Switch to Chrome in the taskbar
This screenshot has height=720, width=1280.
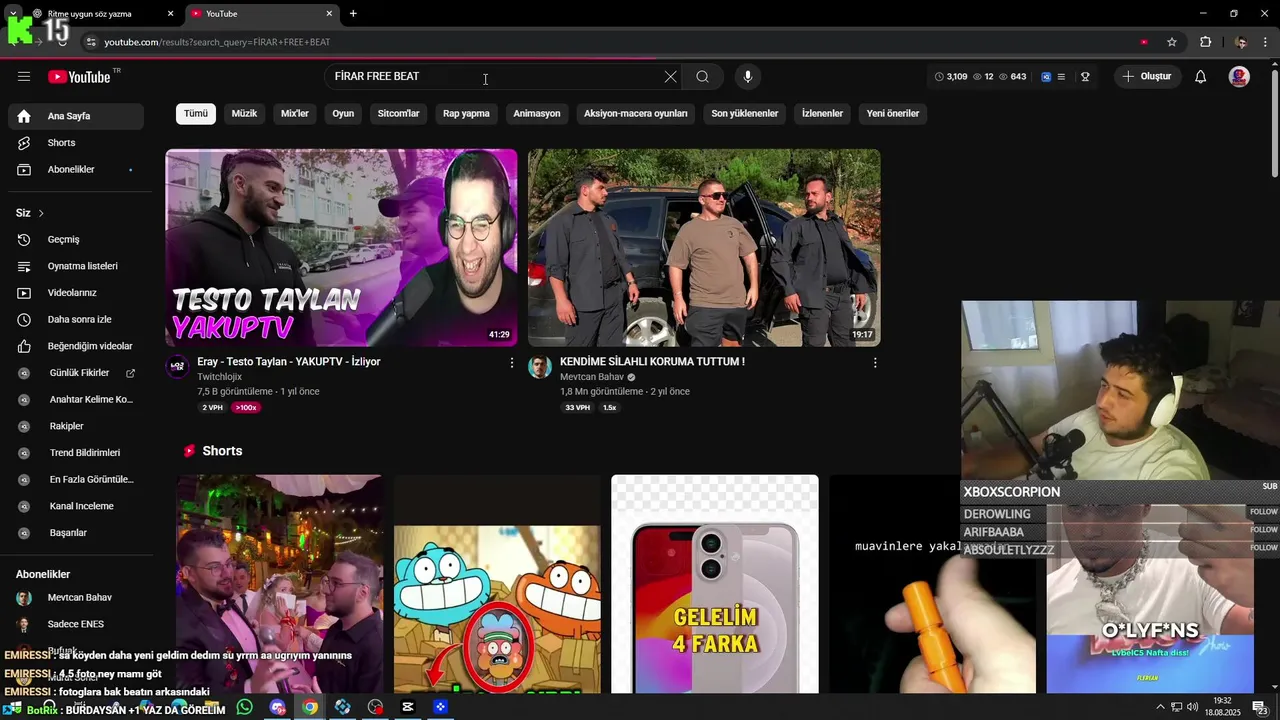(x=310, y=707)
